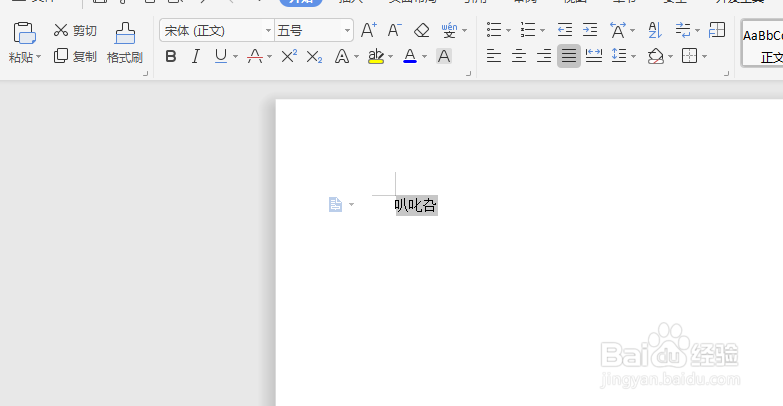
Task: Click the paste options icon beside text
Action: 336,204
